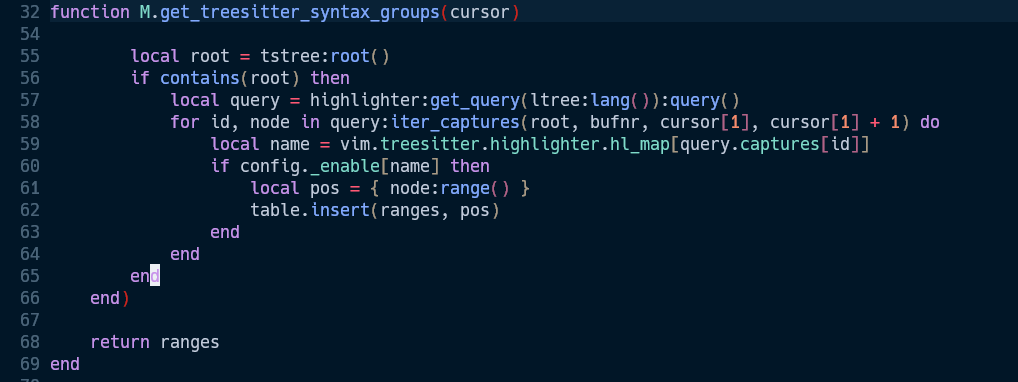Click 'end' keyword on line 64
This screenshot has width=1018, height=382.
click(x=185, y=254)
